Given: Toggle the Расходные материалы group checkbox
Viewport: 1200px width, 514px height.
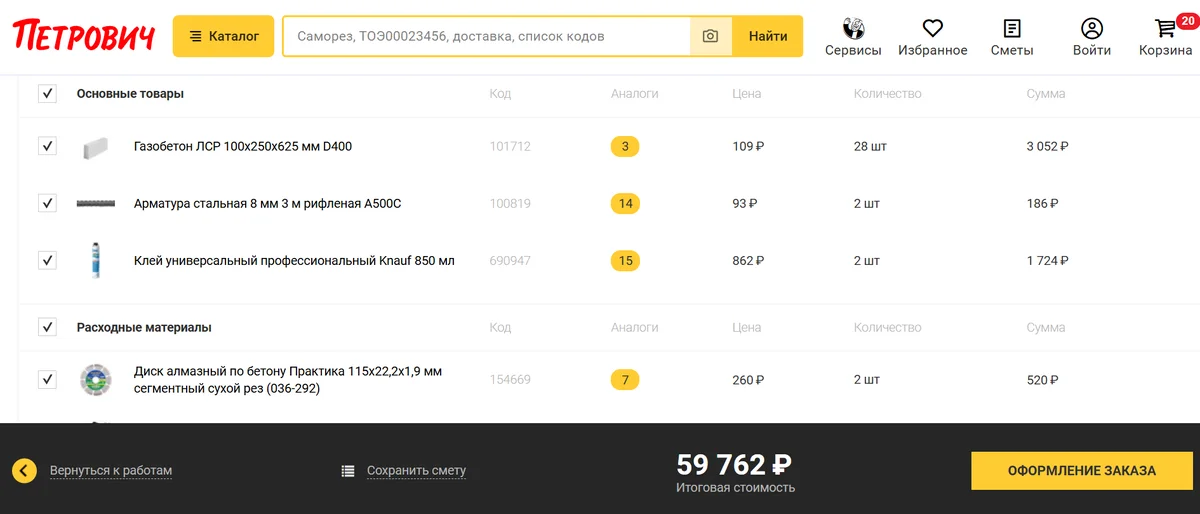Looking at the screenshot, I should point(47,327).
